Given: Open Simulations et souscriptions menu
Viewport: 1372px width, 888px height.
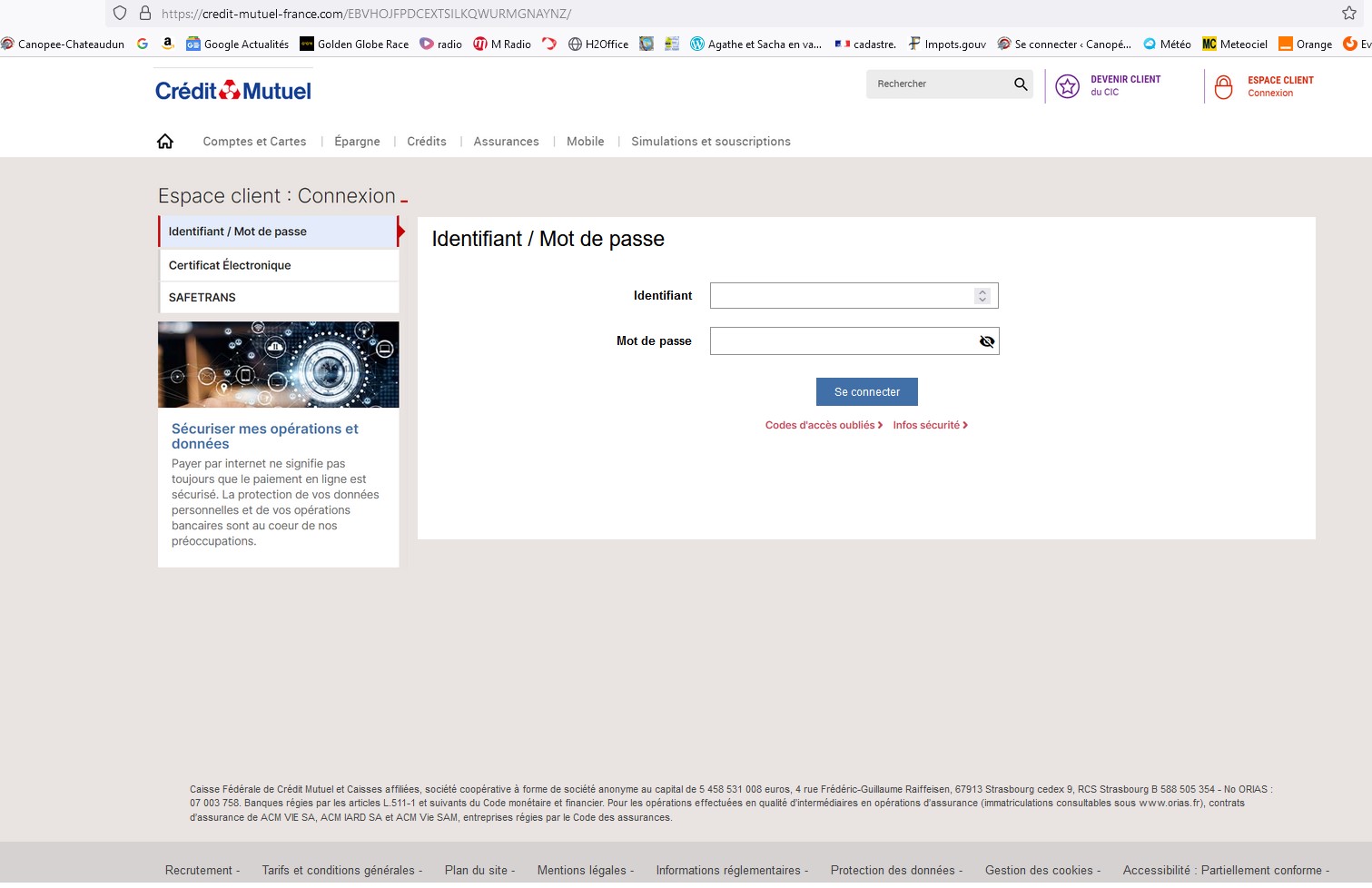Looking at the screenshot, I should 711,142.
